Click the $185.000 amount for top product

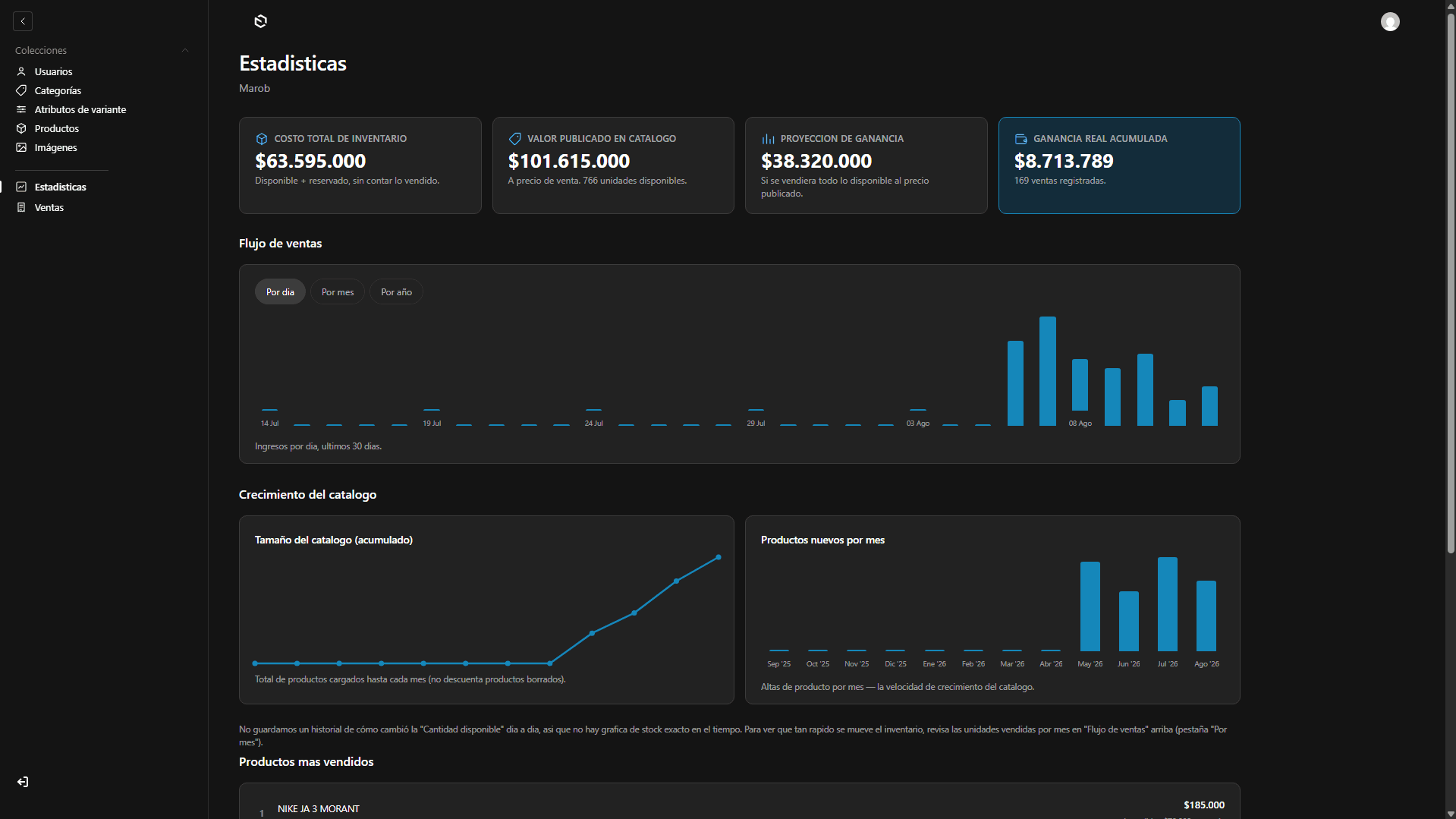coord(1204,805)
